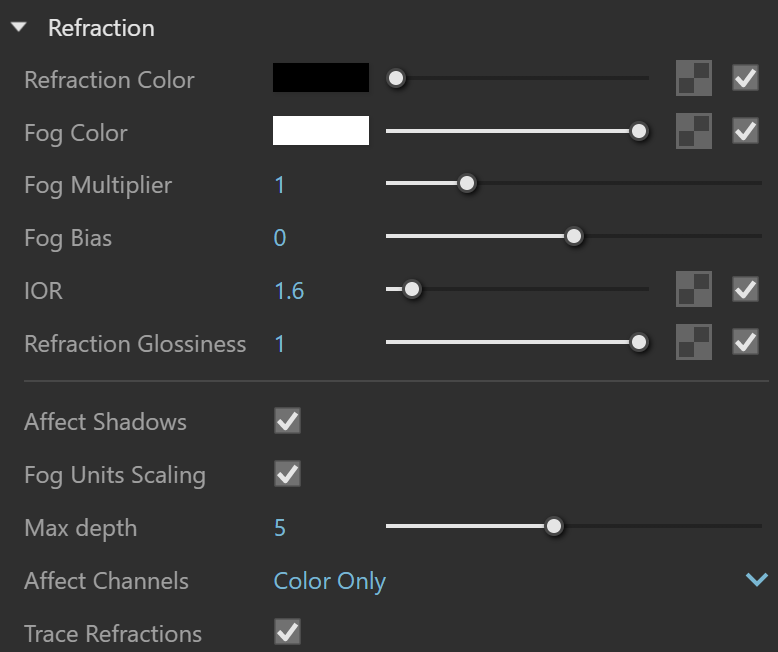Click the Fog Bias value field
This screenshot has width=778, height=652.
280,238
